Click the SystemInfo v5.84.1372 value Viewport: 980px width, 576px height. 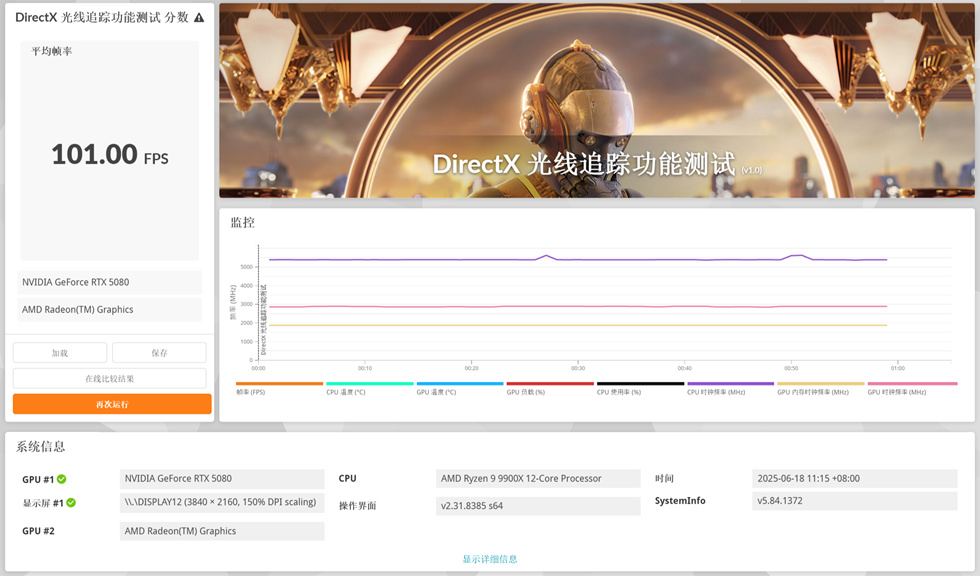(854, 501)
